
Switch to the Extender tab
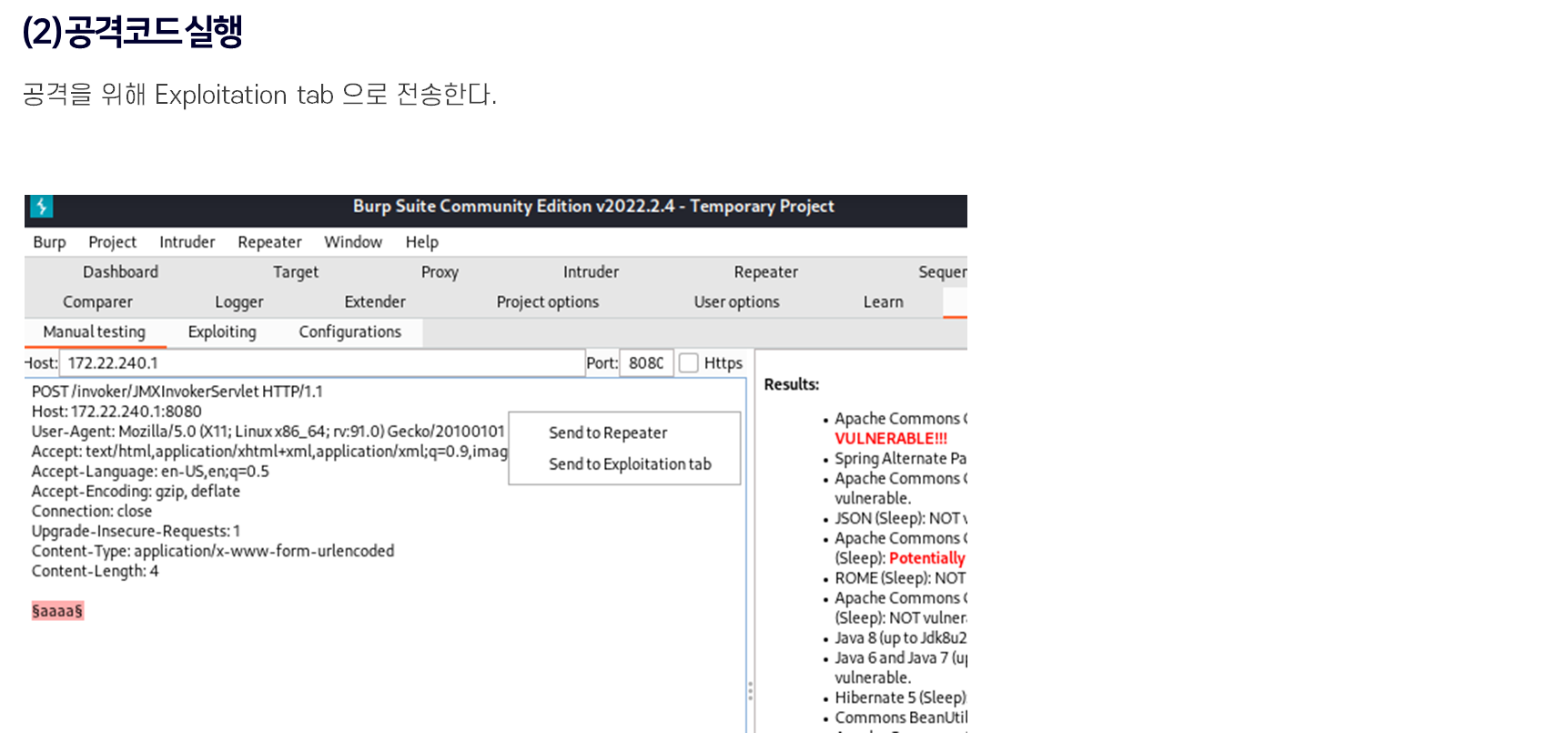click(x=375, y=302)
